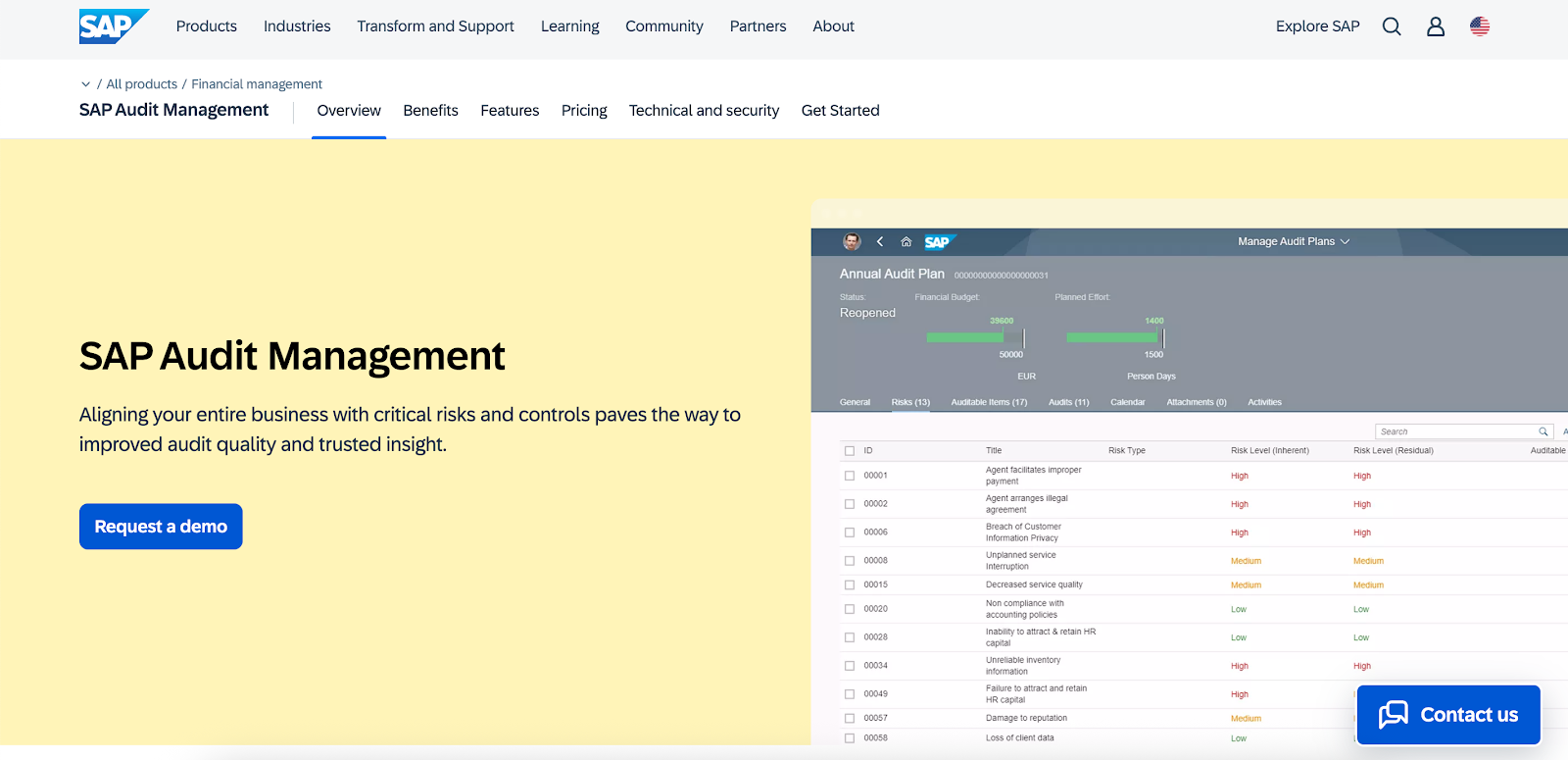Click user avatar in Audit Plan screenshot
Screen dimensions: 1568x760
point(852,241)
